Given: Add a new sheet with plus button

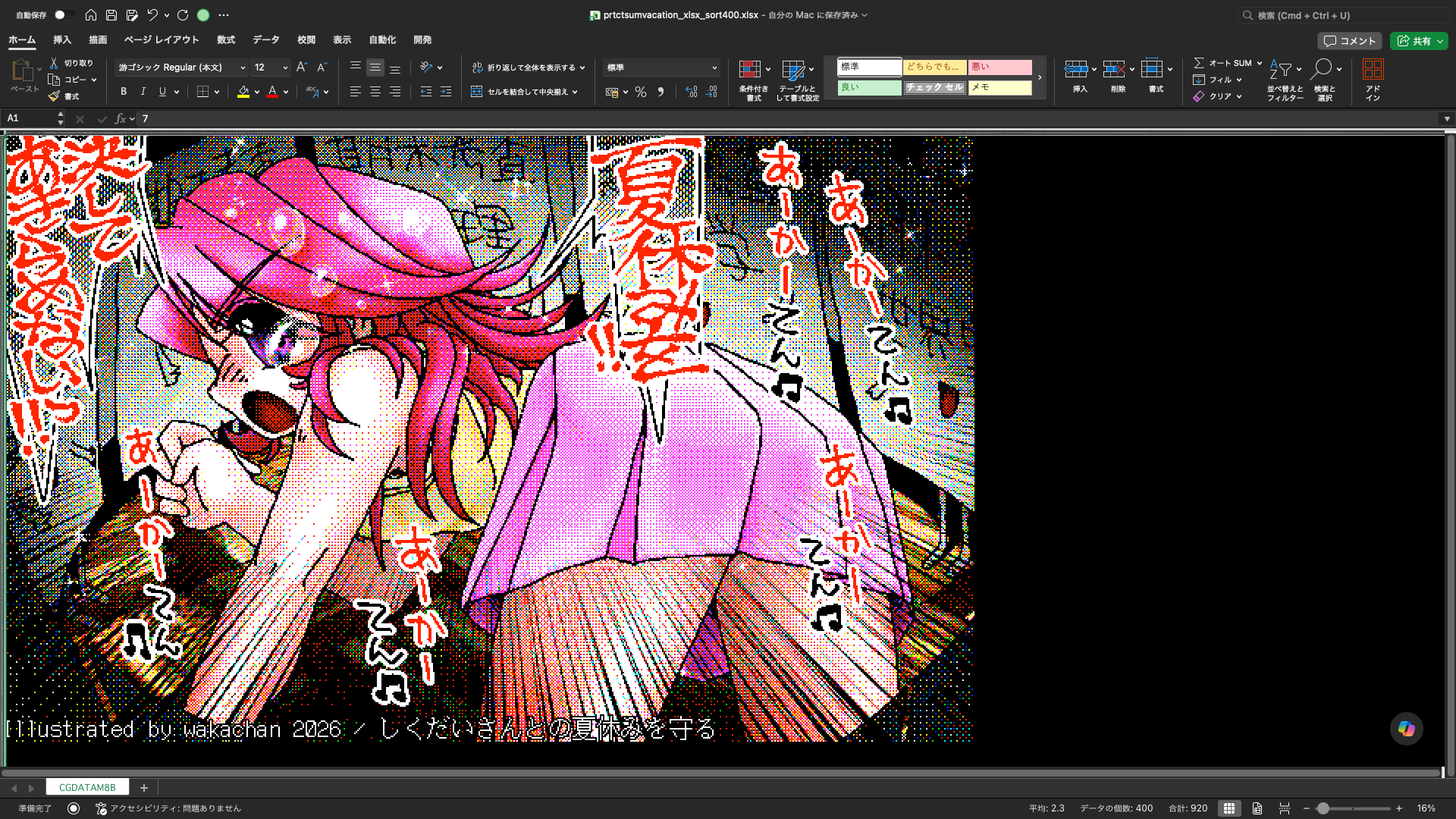Looking at the screenshot, I should click(144, 787).
